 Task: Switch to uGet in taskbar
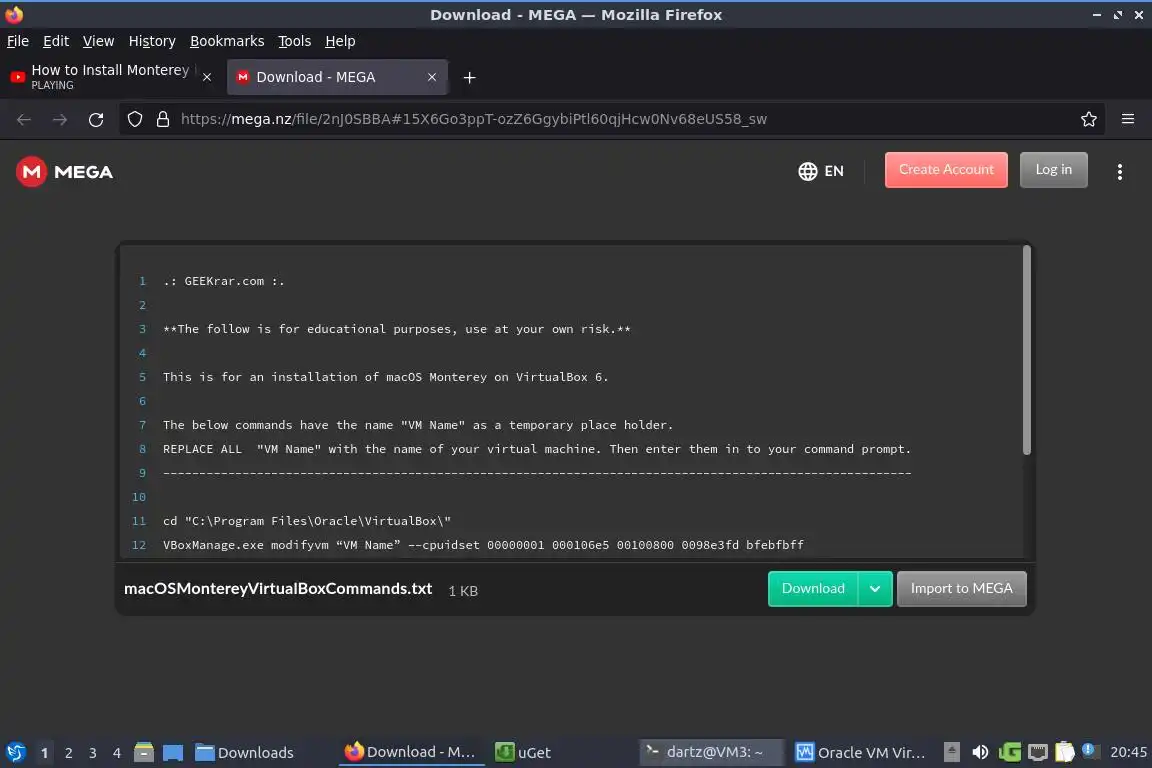[523, 752]
